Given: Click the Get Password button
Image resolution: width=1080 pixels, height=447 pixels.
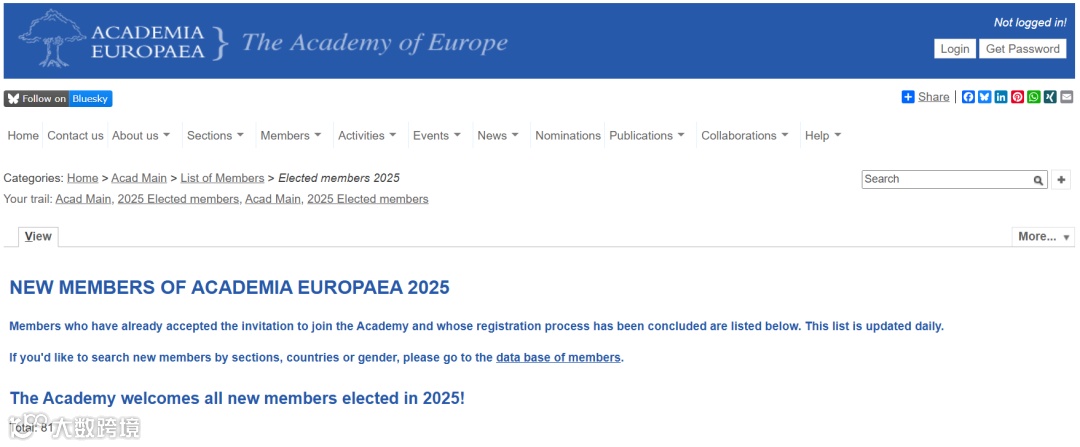Looking at the screenshot, I should click(x=1022, y=49).
